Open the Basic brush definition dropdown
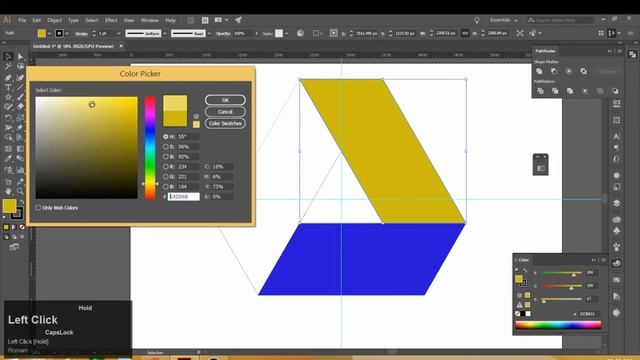The height and width of the screenshot is (360, 640). point(209,33)
